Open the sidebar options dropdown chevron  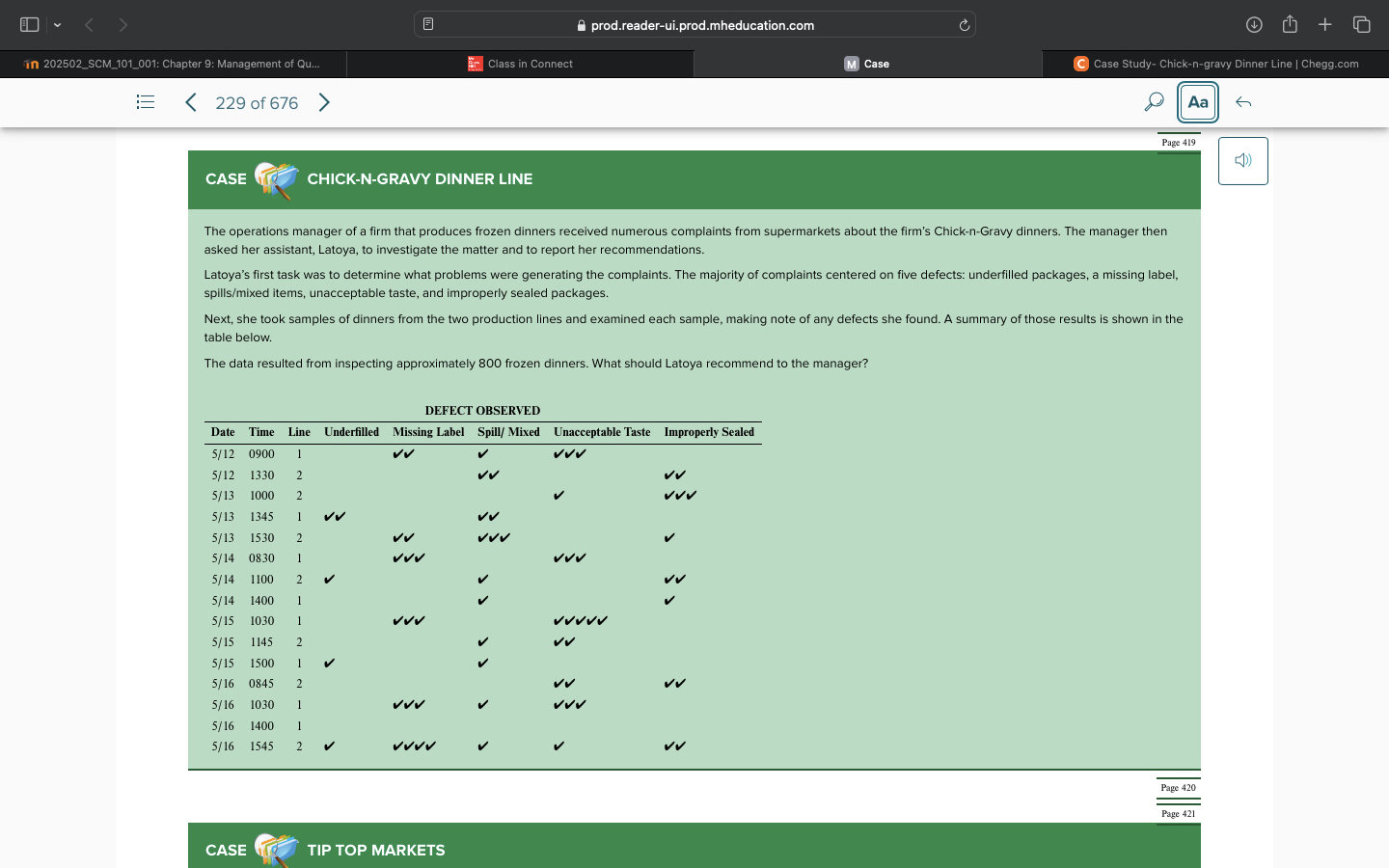click(x=57, y=25)
